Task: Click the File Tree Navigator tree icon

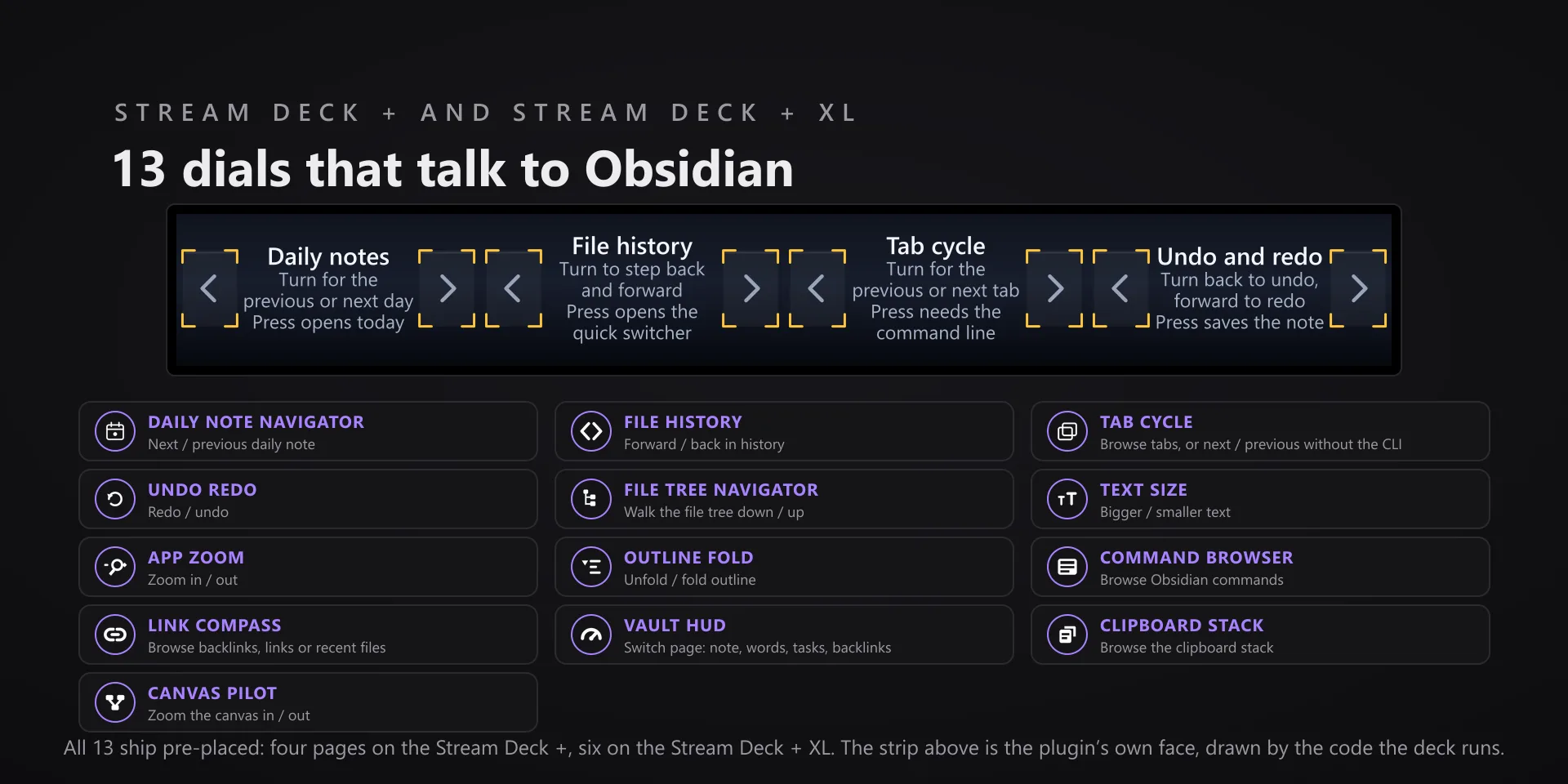Action: (591, 499)
